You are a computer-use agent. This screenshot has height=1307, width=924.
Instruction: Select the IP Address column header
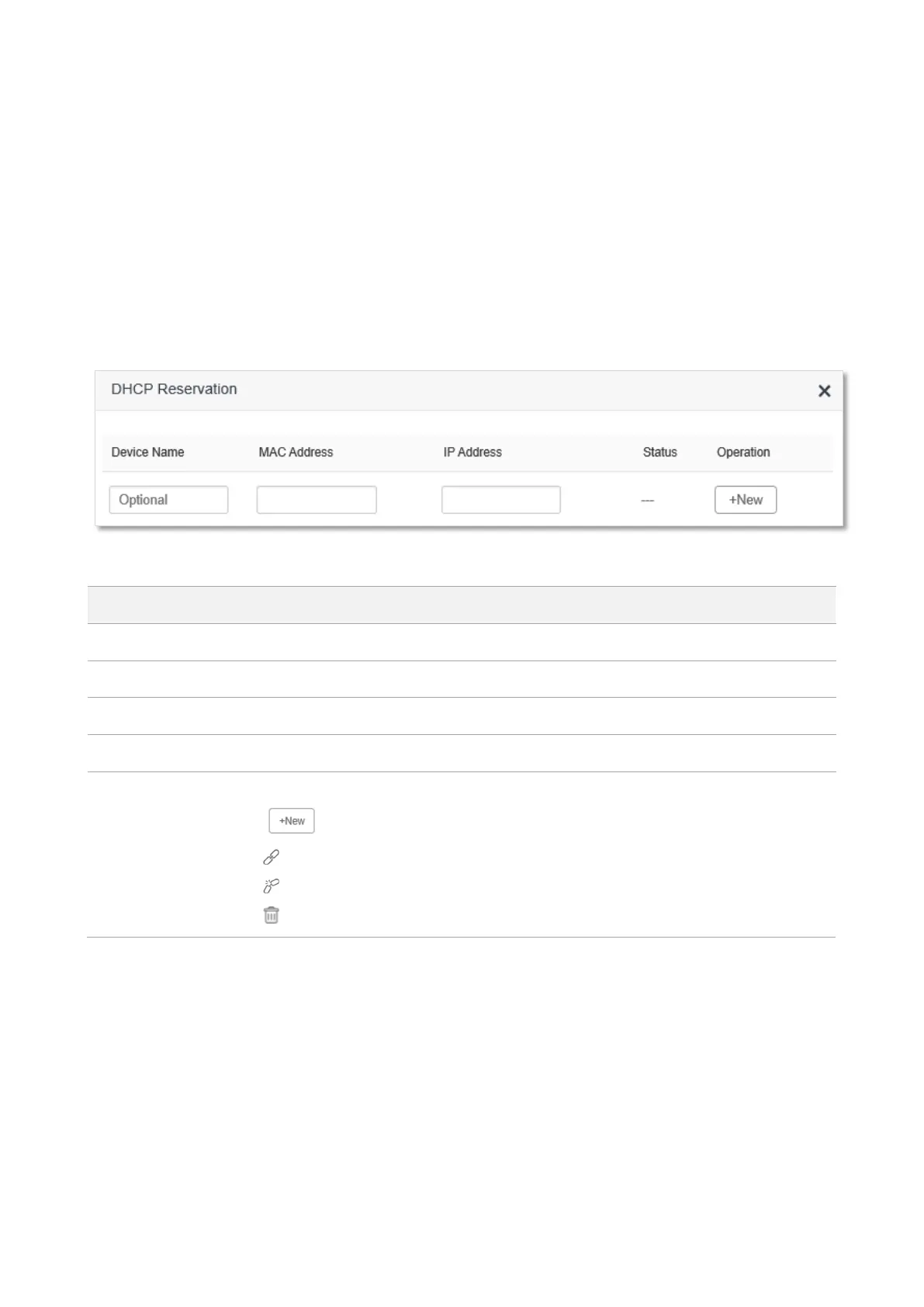(472, 452)
